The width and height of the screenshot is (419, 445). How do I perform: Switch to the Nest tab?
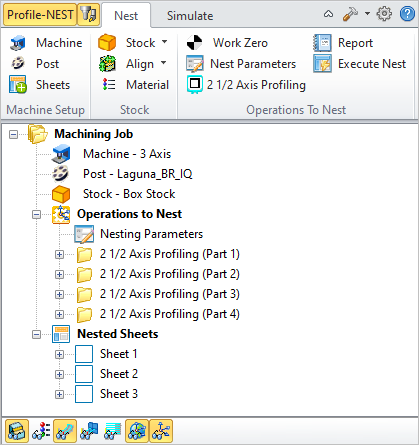coord(126,16)
